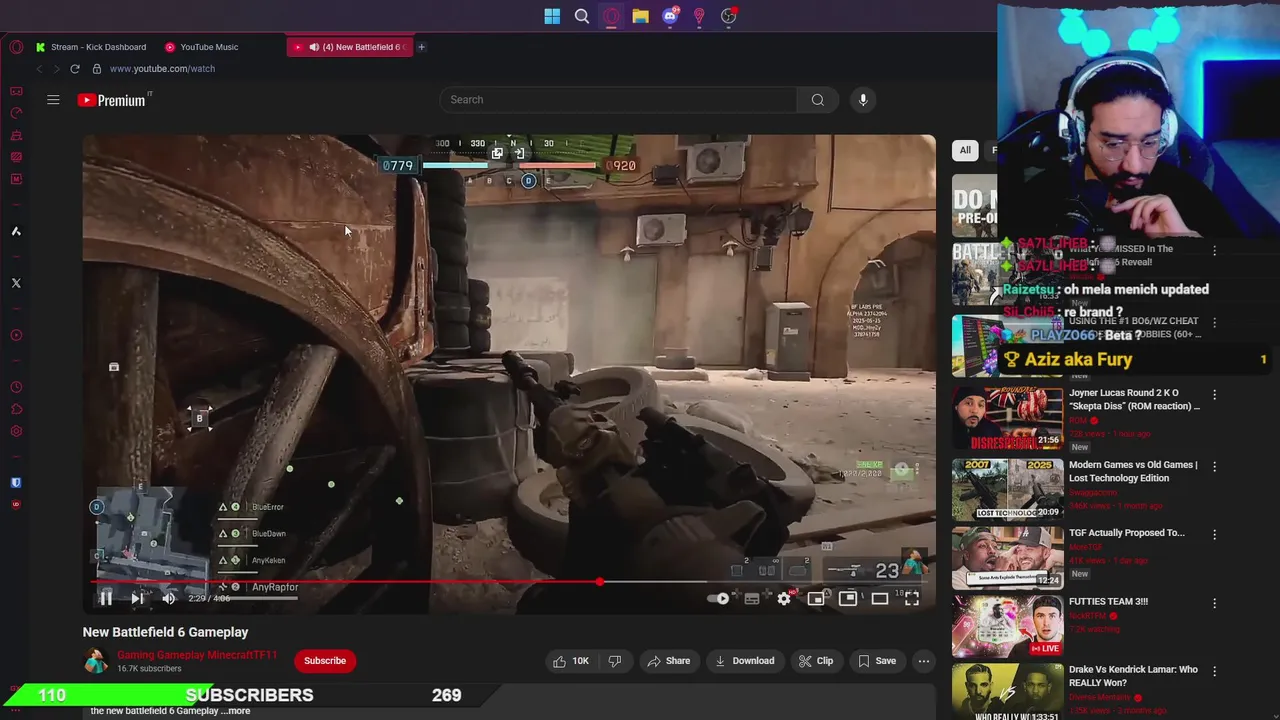
Task: Open X (Twitter) in Opera sidebar
Action: (16, 283)
